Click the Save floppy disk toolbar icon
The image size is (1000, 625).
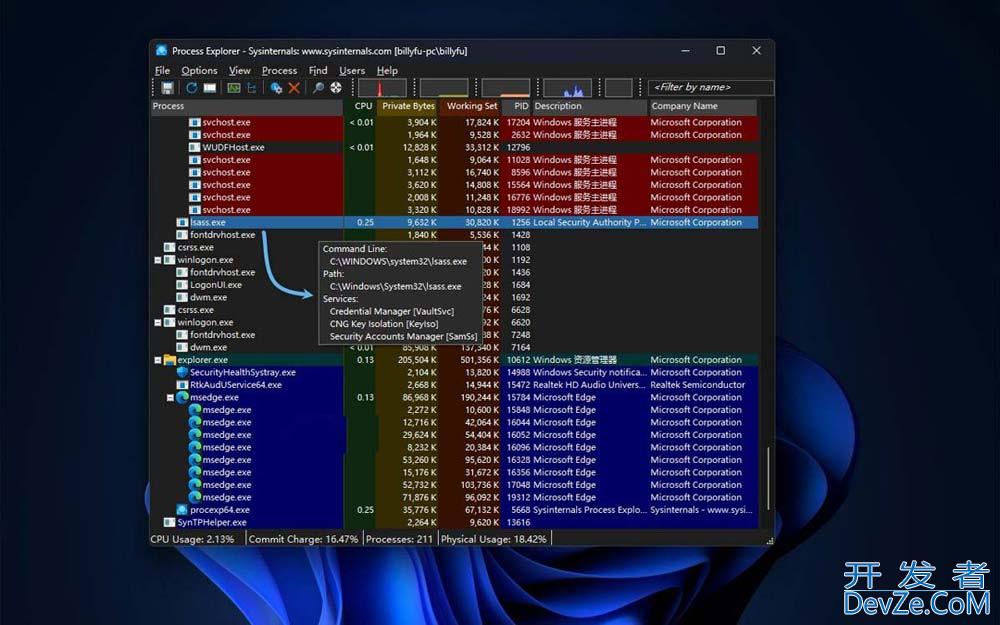point(168,88)
